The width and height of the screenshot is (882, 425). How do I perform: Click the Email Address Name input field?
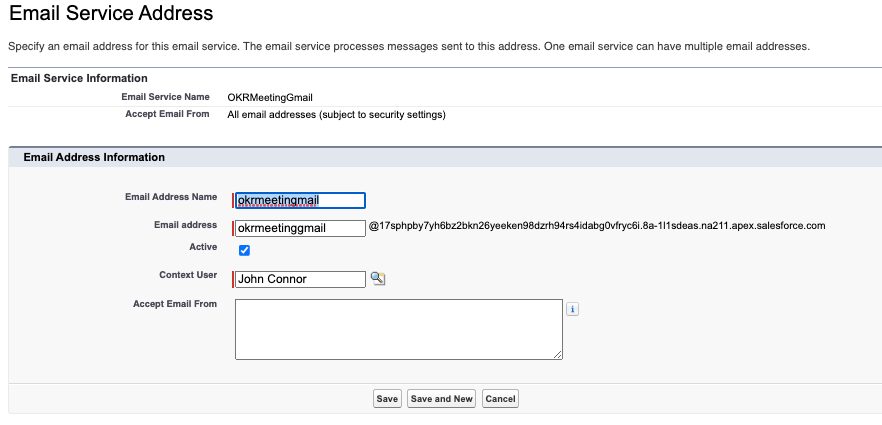(300, 200)
